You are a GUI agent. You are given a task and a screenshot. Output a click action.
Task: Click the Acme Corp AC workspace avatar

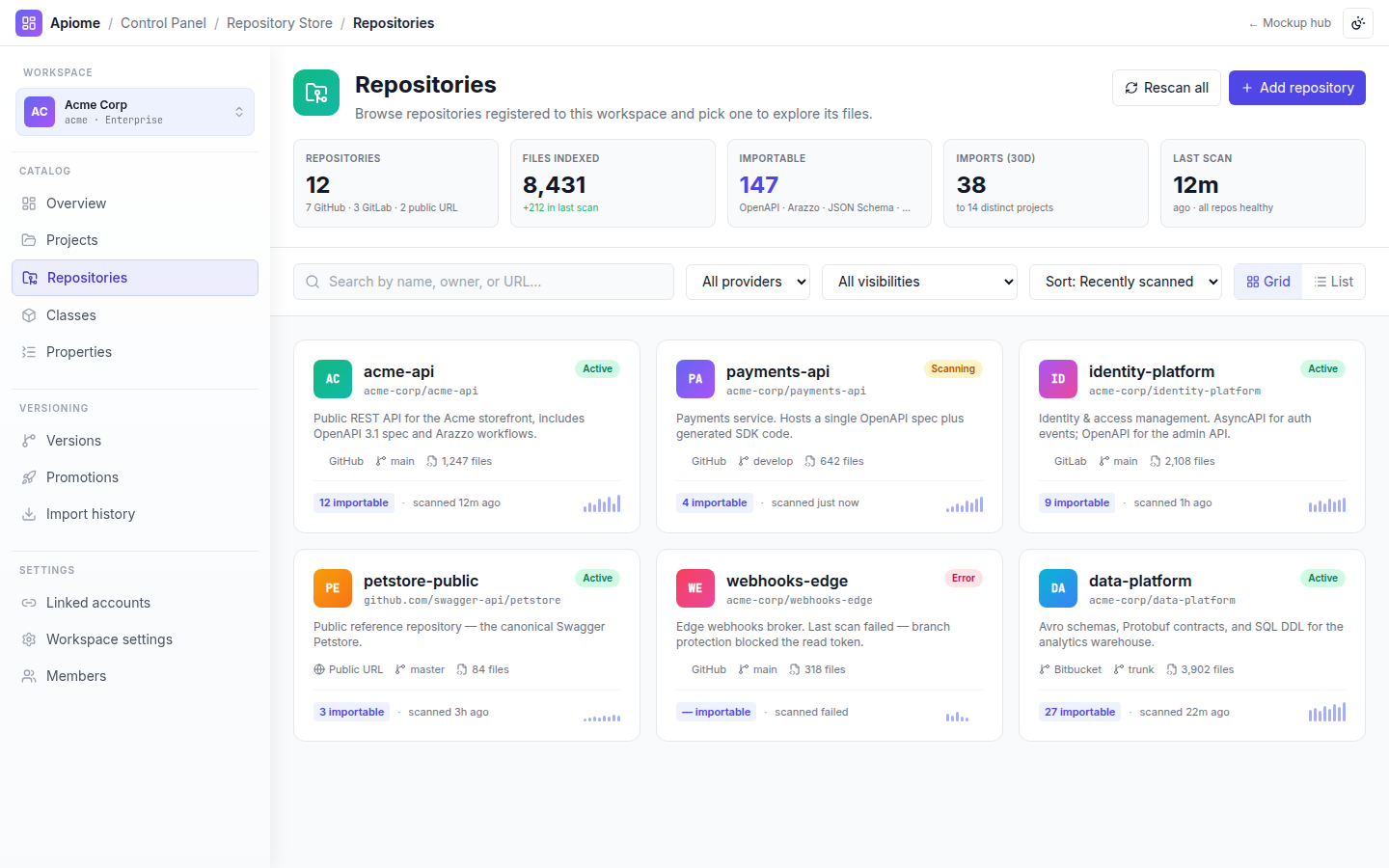tap(40, 112)
